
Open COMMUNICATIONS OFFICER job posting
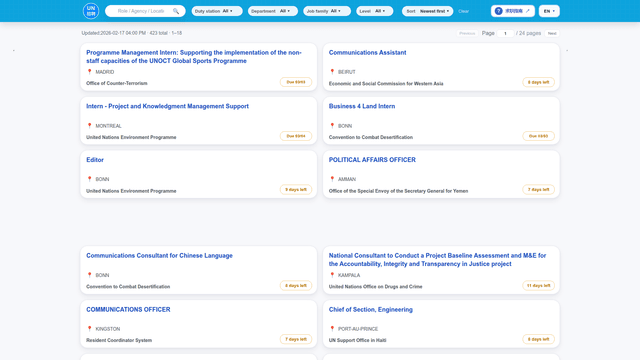pos(128,309)
